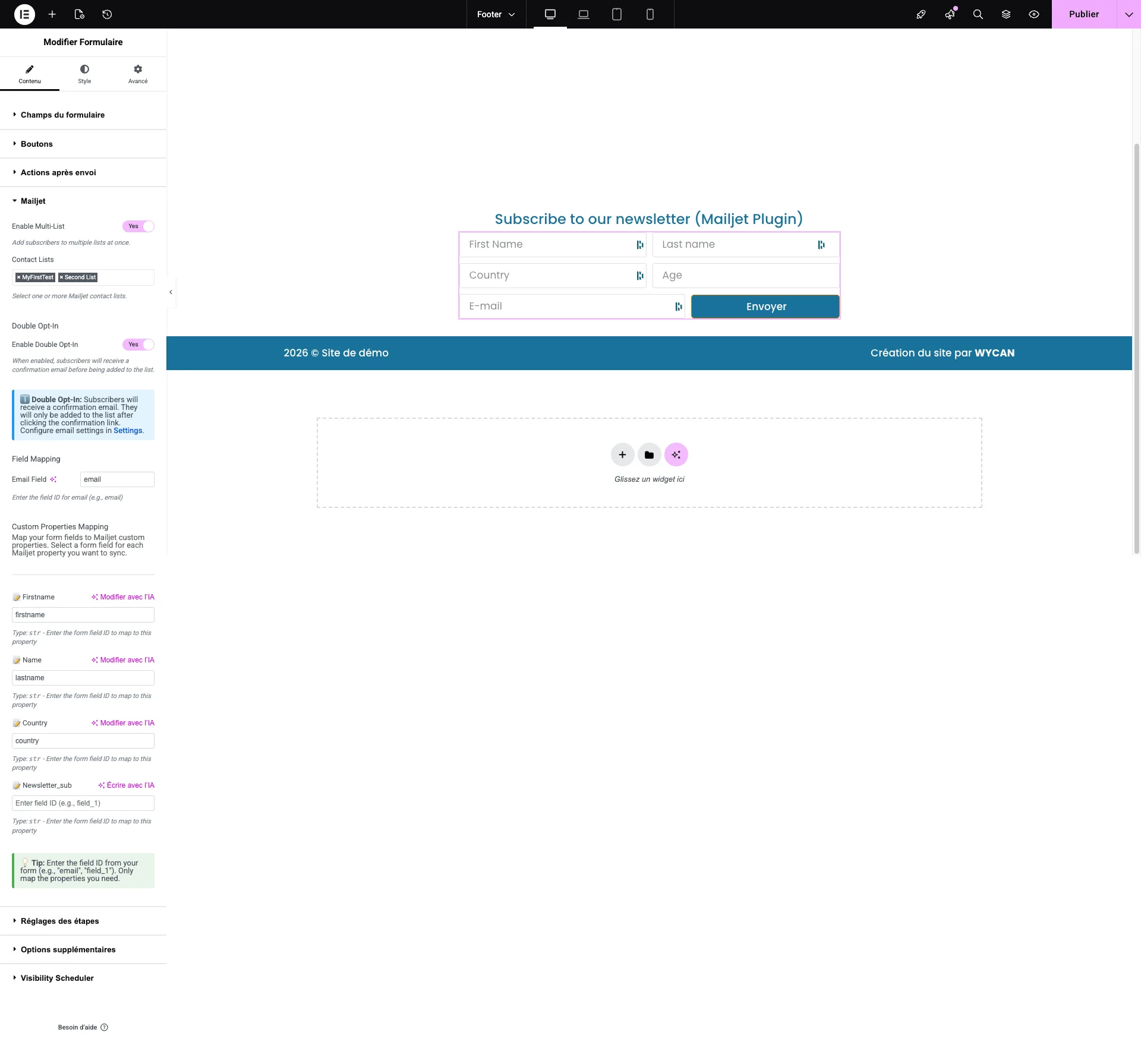Expand the Boutons section
Viewport: 1141px width, 1064px height.
tap(83, 144)
